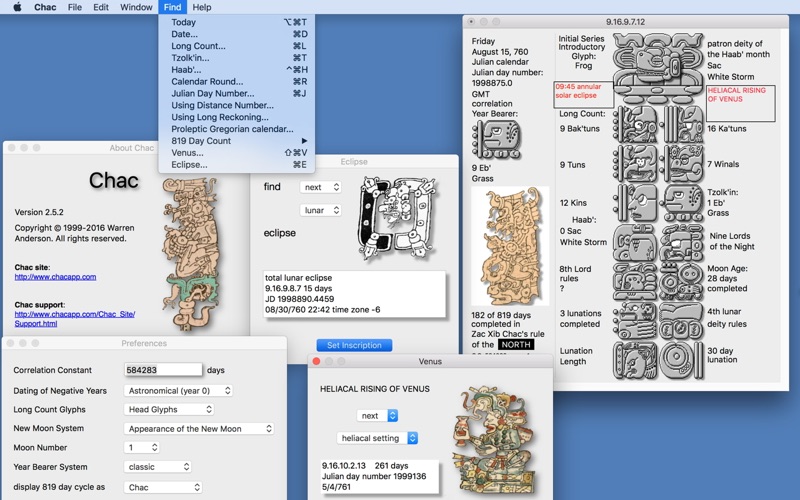Choose Tzolk'in... from Find menu
This screenshot has height=500, width=800.
(x=239, y=58)
